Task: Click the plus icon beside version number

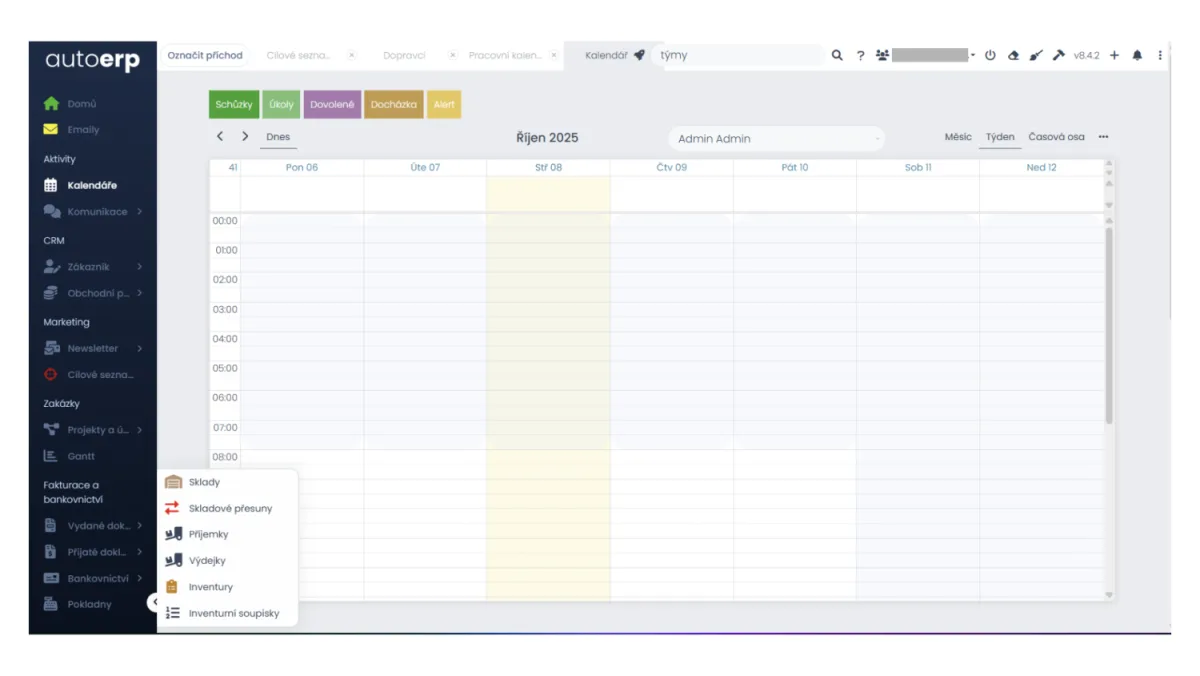Action: click(x=1114, y=56)
